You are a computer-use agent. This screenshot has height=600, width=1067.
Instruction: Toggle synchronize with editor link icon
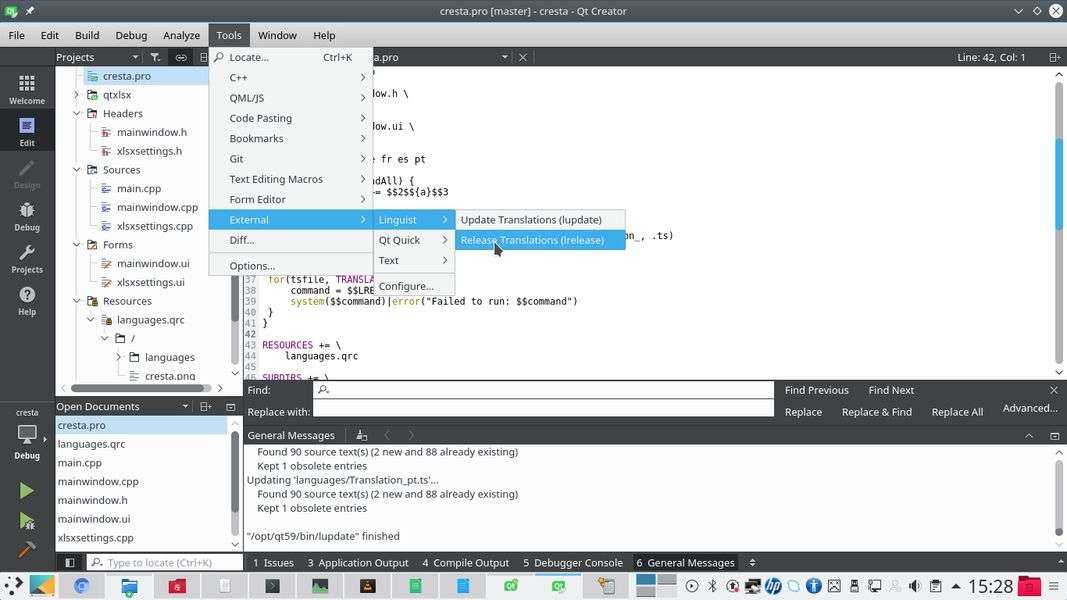(181, 58)
